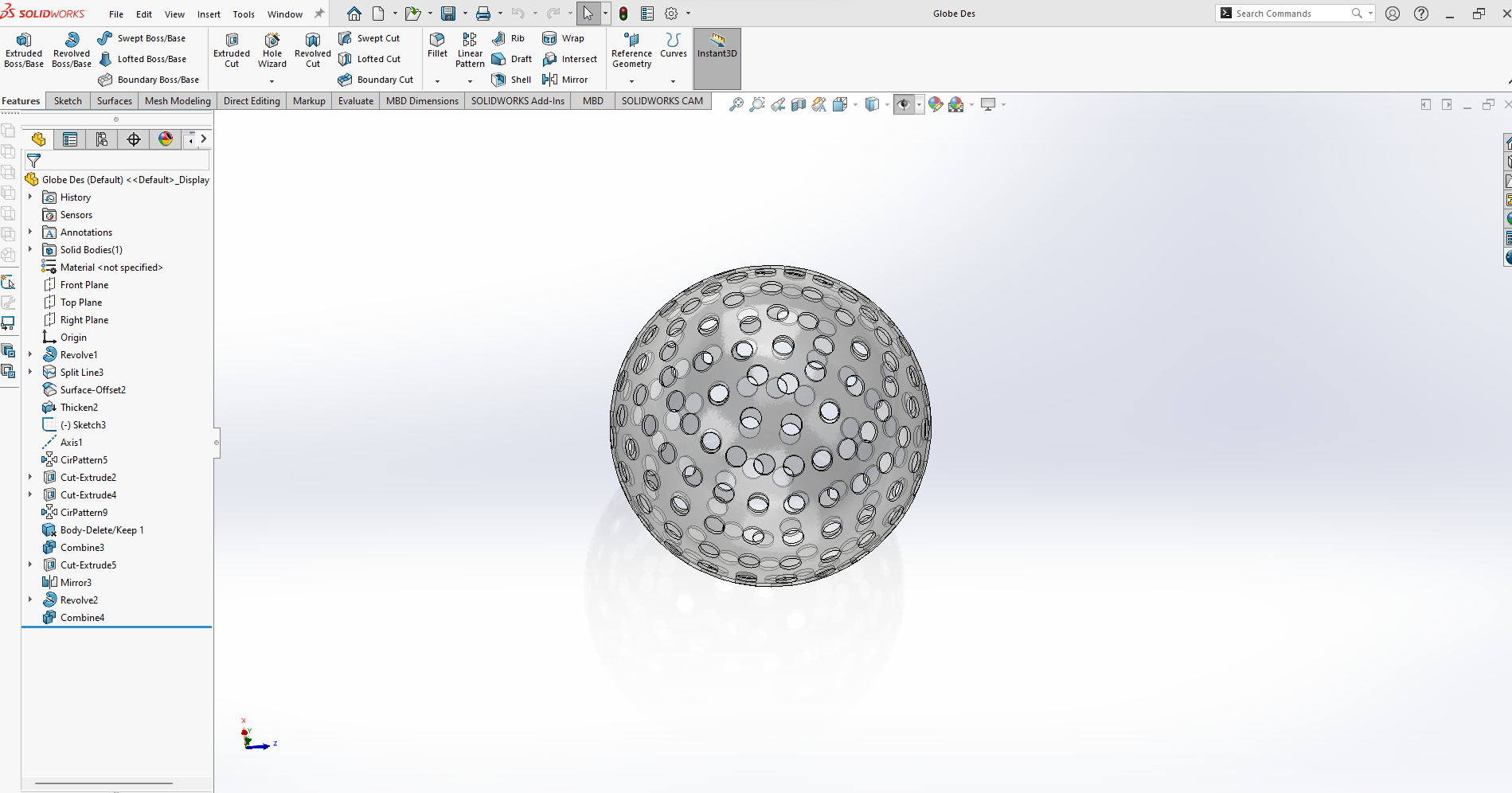Switch to the Evaluate tab
The image size is (1512, 793).
[x=356, y=101]
